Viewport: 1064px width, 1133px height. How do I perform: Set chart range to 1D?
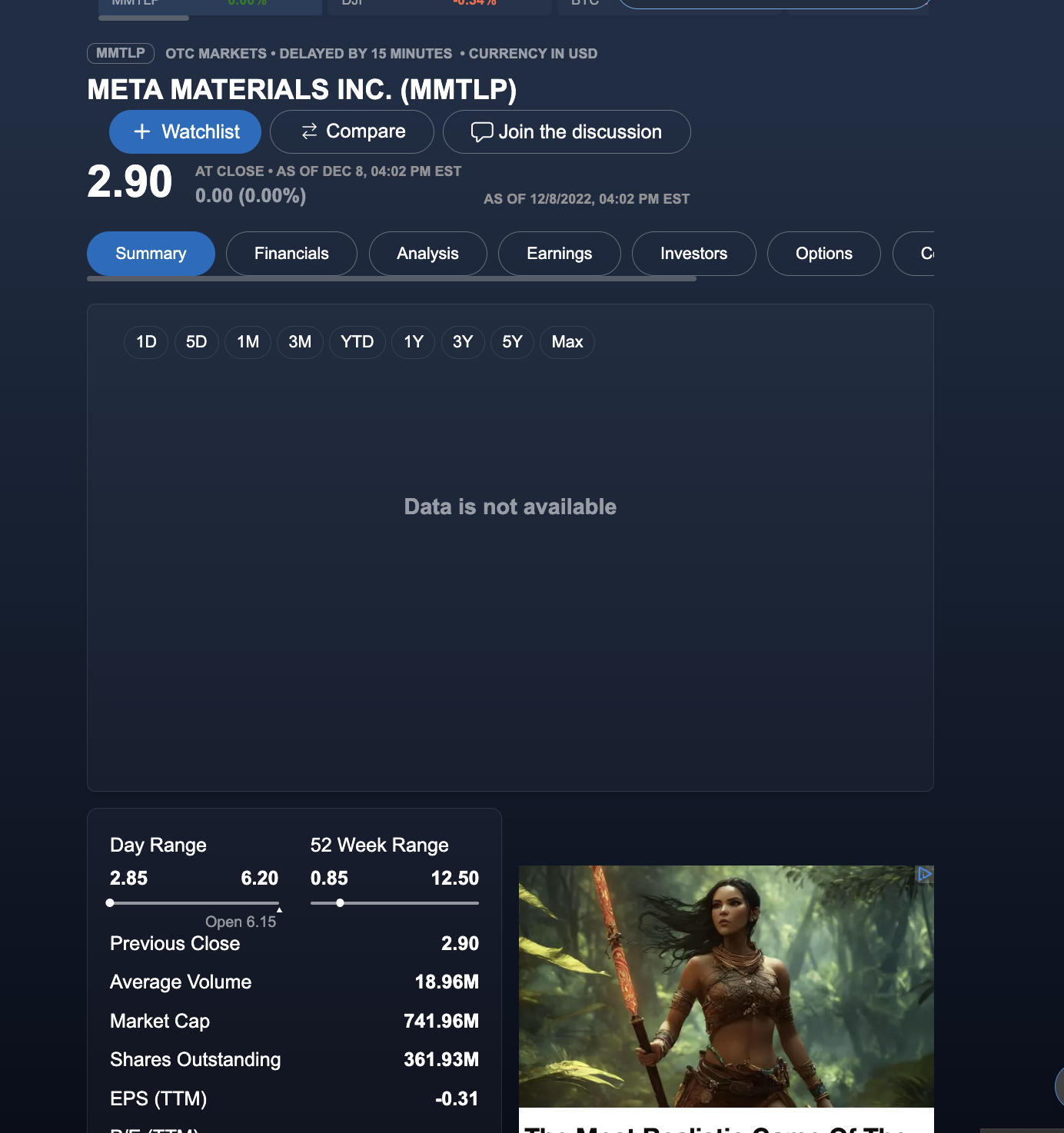[x=146, y=342]
